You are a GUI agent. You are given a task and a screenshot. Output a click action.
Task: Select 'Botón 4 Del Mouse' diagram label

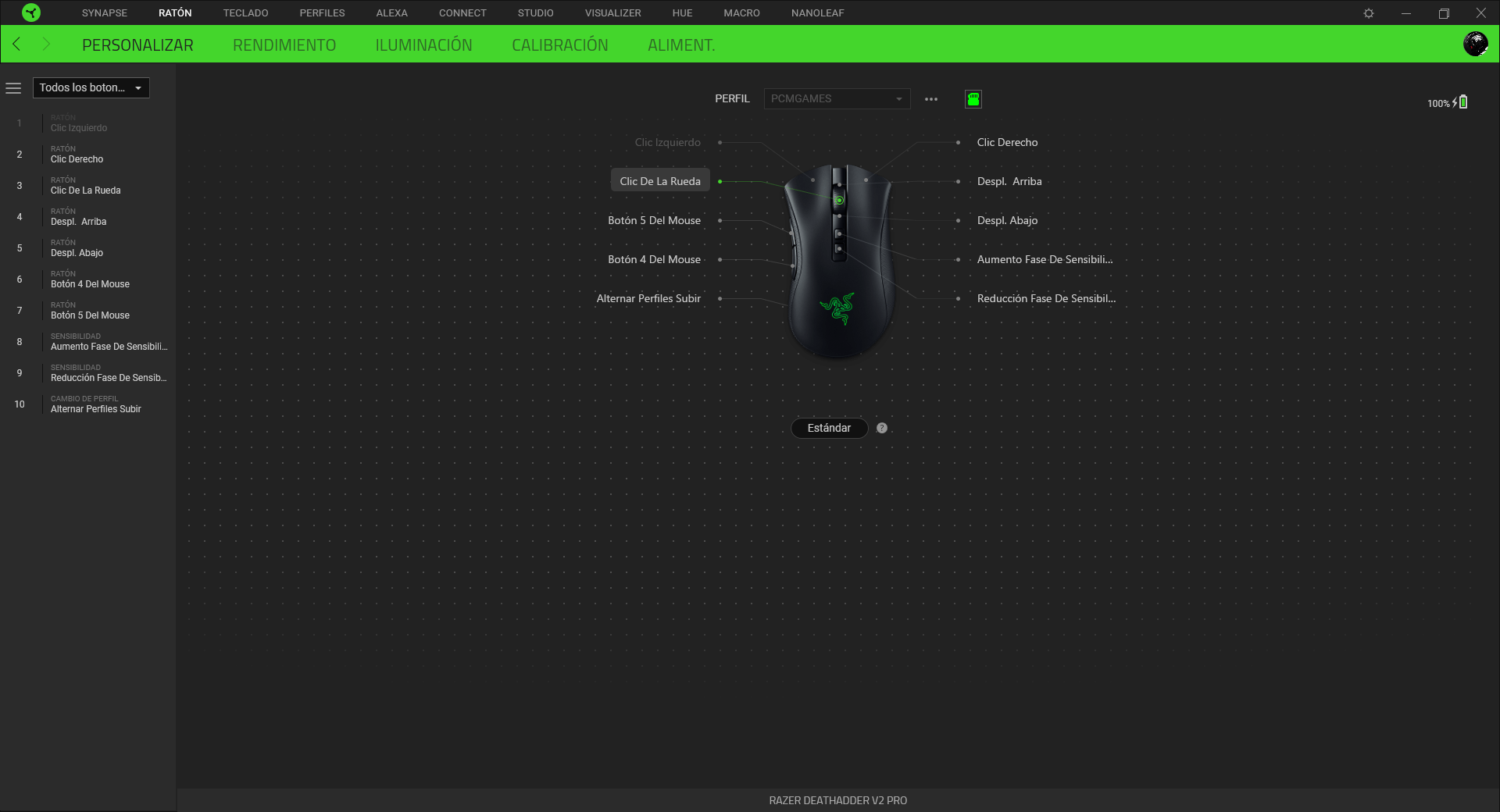pos(655,259)
